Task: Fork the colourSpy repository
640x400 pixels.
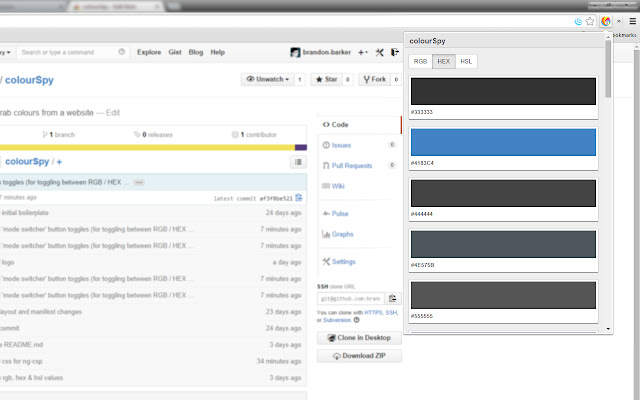Action: click(x=374, y=79)
